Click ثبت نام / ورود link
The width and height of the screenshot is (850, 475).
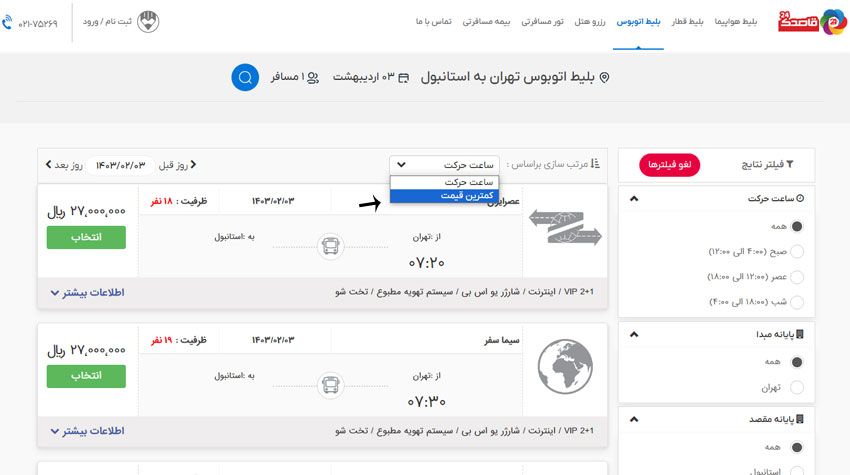point(107,22)
